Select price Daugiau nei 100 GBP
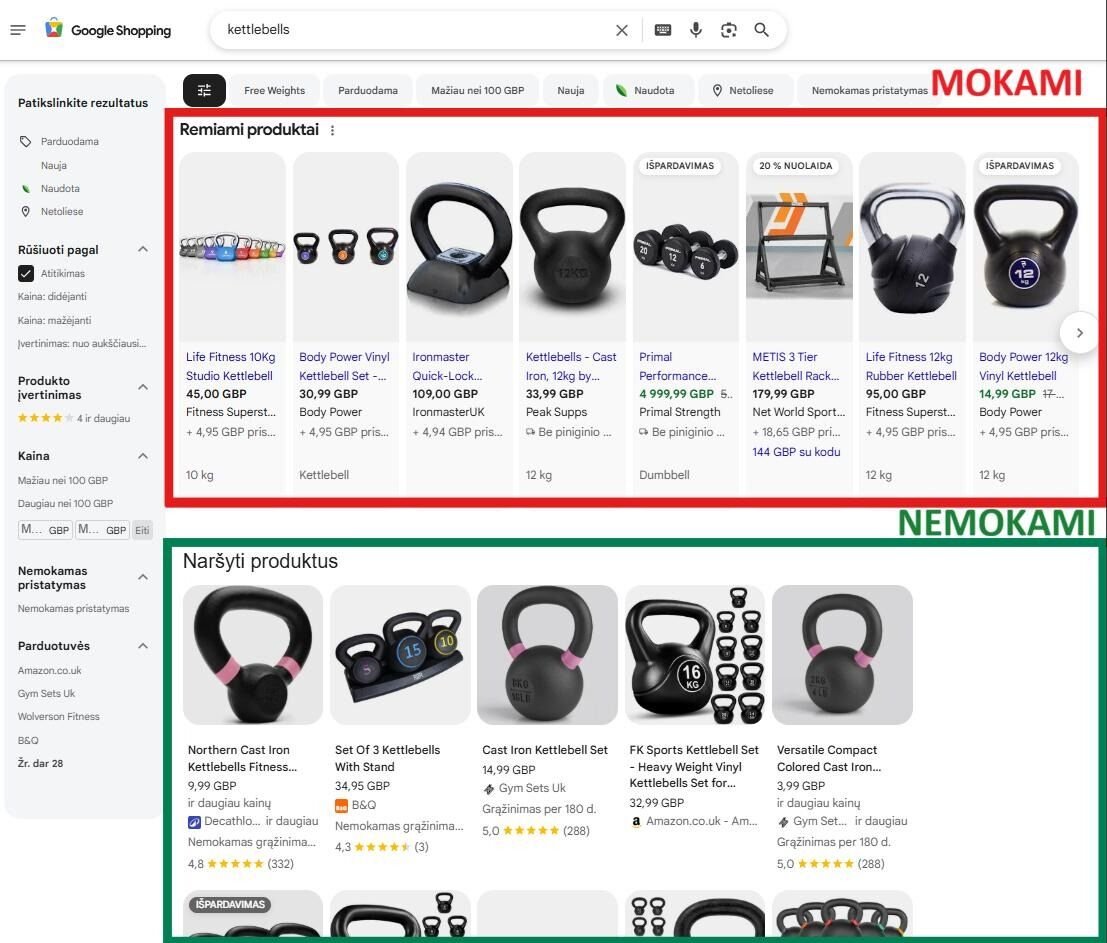Screen dimensions: 1107x943 pyautogui.click(x=65, y=503)
